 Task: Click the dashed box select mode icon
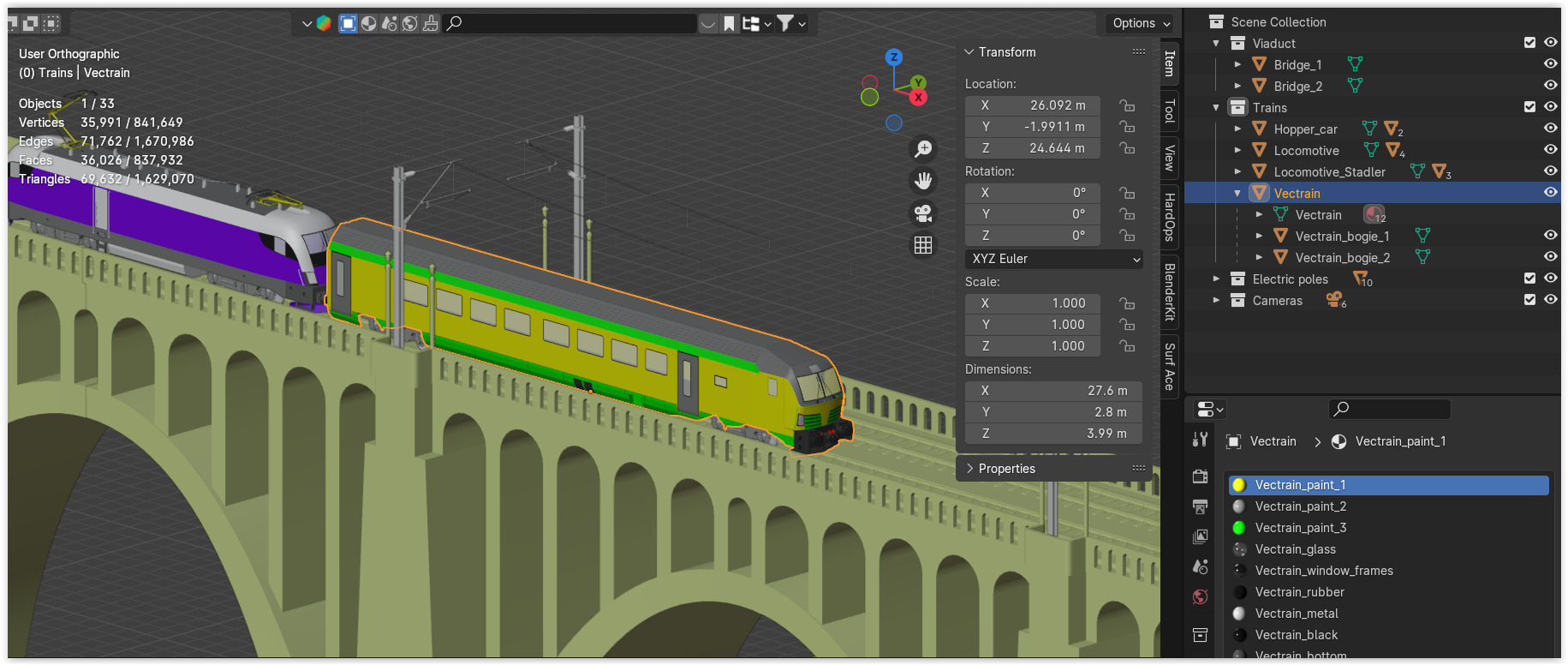(x=51, y=23)
